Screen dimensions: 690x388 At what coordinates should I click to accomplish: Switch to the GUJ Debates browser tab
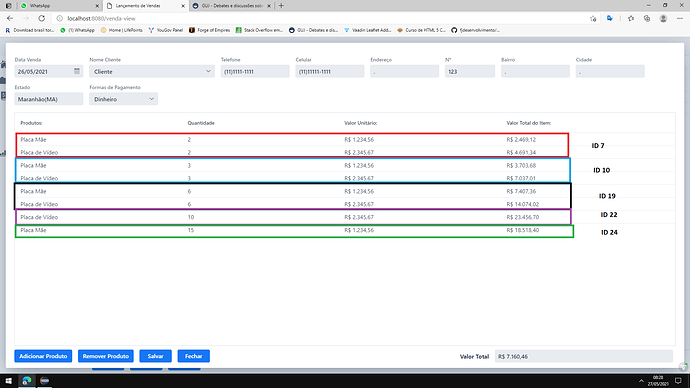click(x=232, y=6)
